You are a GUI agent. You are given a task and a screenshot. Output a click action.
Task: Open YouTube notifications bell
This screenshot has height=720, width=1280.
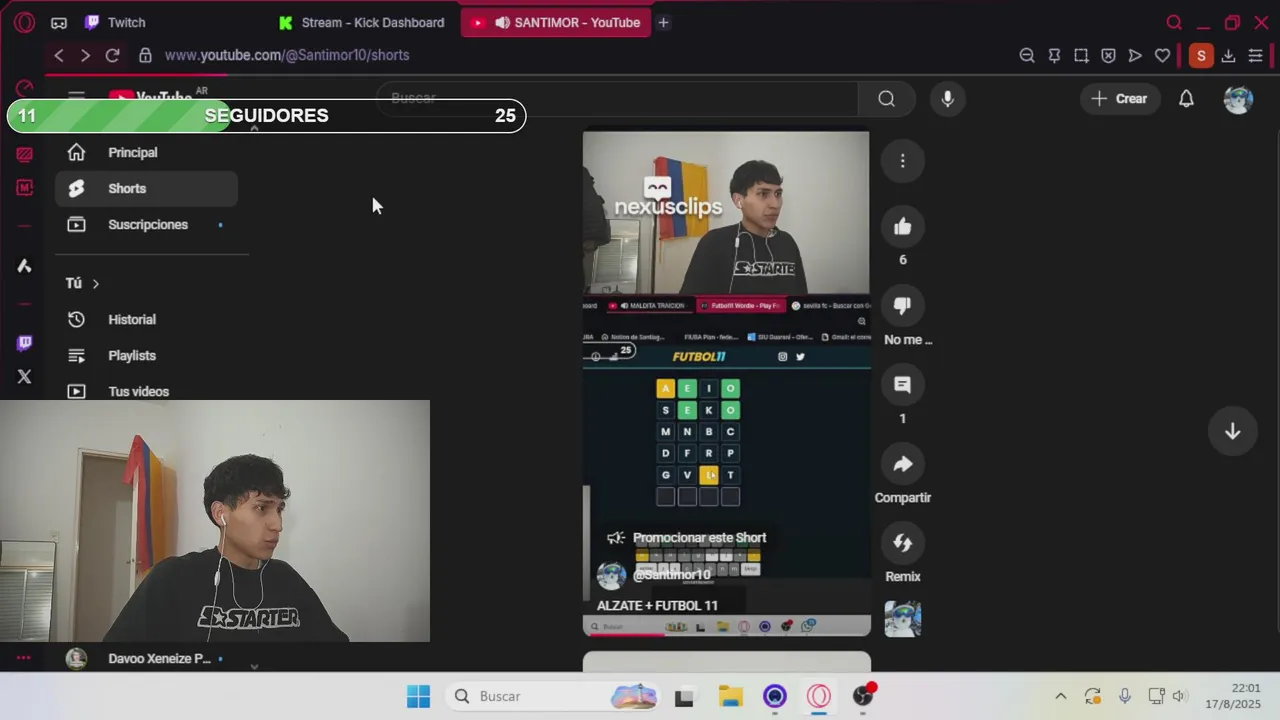coord(1186,98)
